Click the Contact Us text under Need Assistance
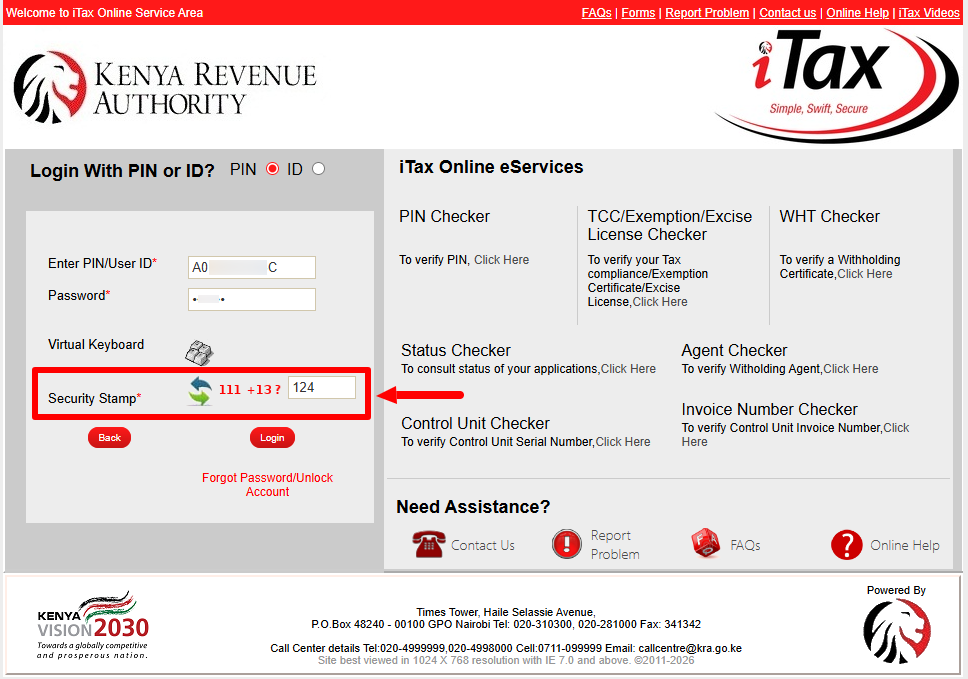Screen dimensions: 968x679 tap(483, 545)
